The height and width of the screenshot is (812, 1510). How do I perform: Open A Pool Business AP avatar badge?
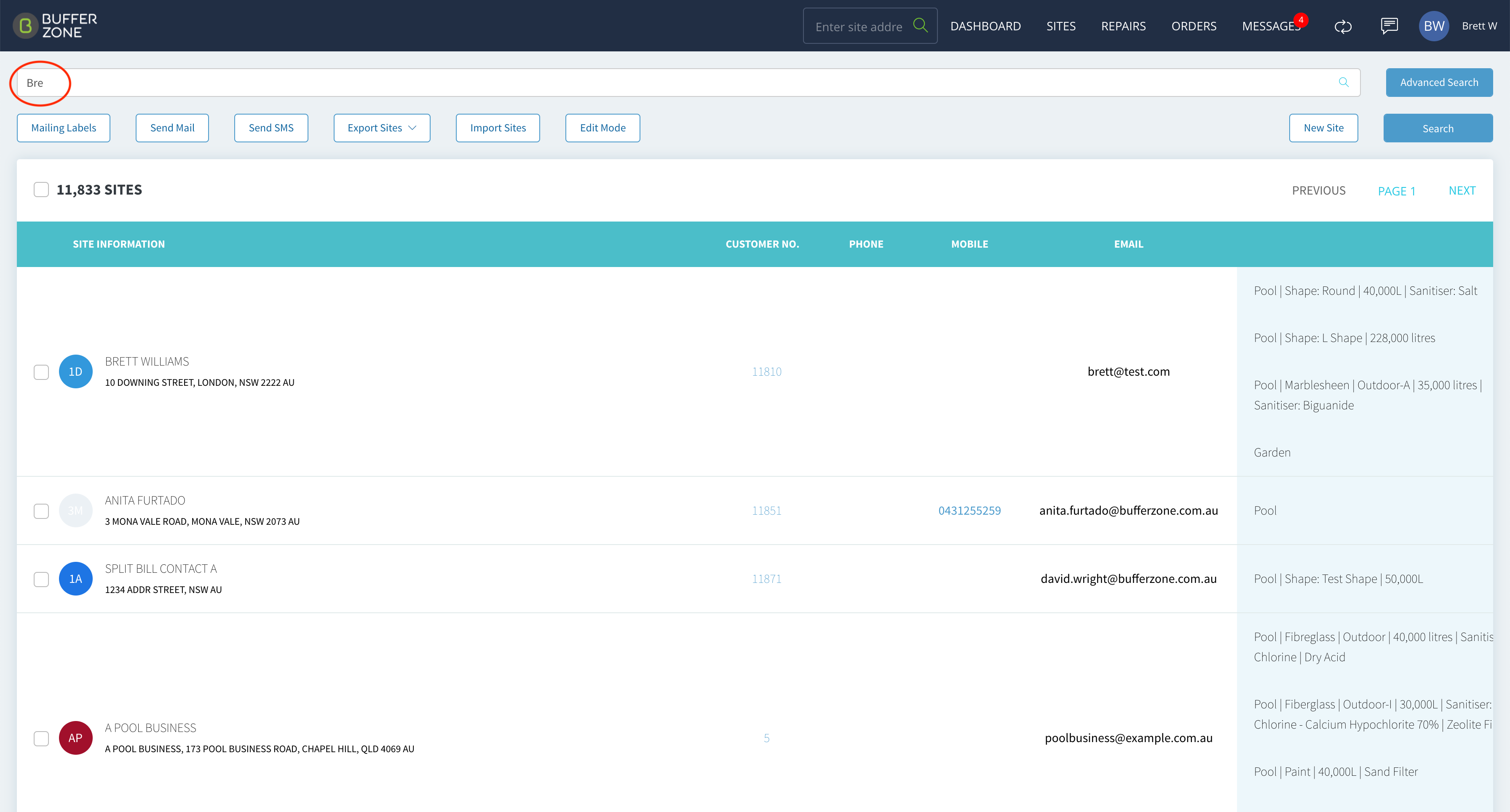pyautogui.click(x=75, y=737)
